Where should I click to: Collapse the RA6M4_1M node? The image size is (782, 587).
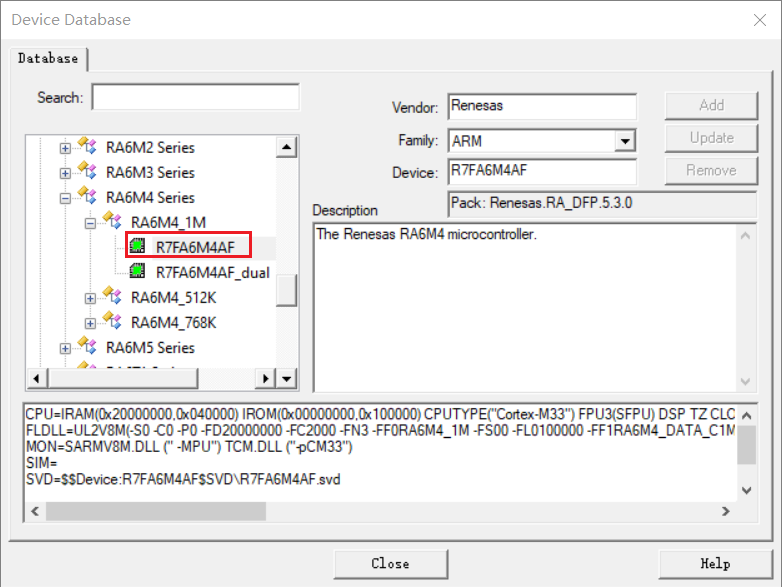pos(90,223)
